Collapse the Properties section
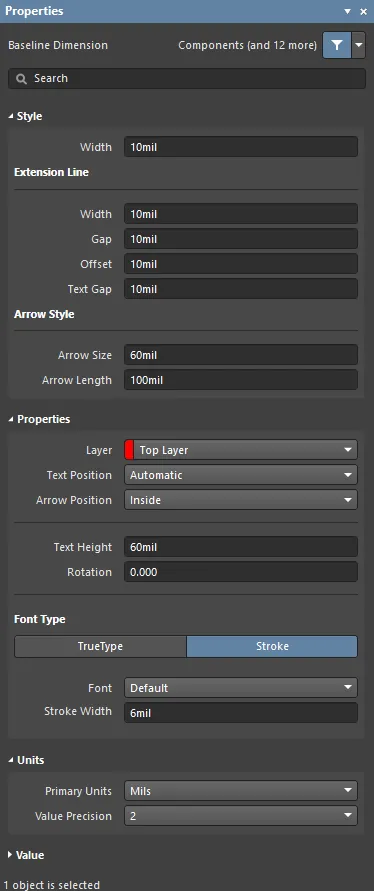This screenshot has width=374, height=891. [x=11, y=419]
